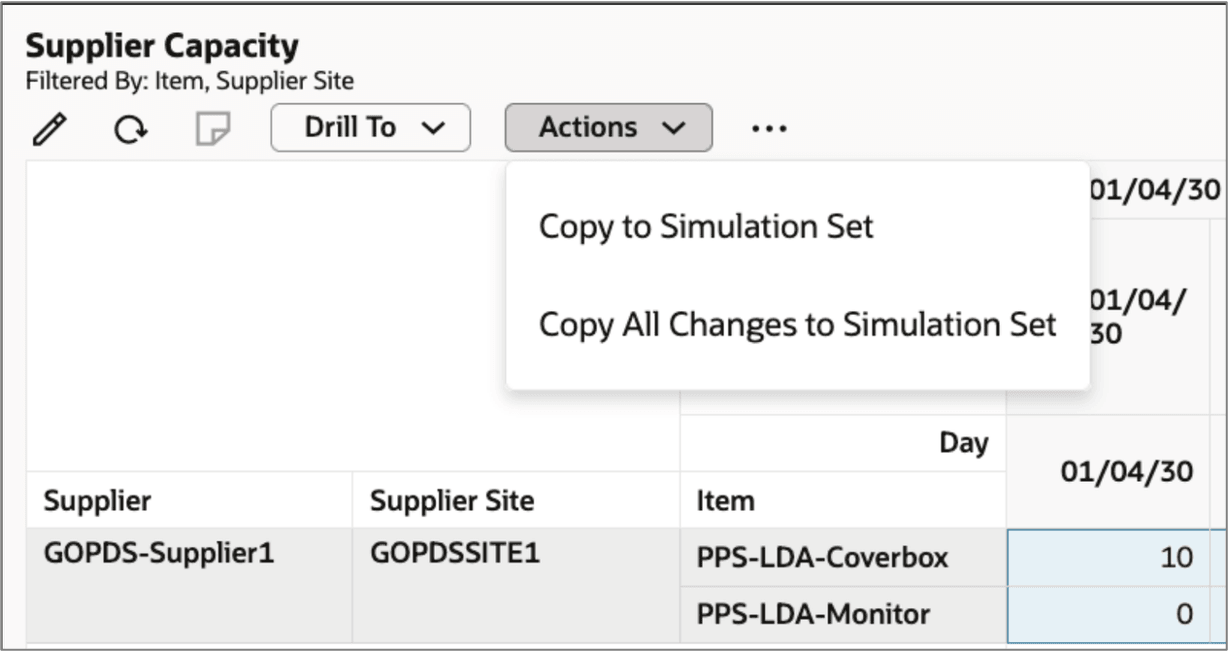This screenshot has height=652, width=1228.
Task: Open the more options ellipsis icon
Action: click(770, 127)
